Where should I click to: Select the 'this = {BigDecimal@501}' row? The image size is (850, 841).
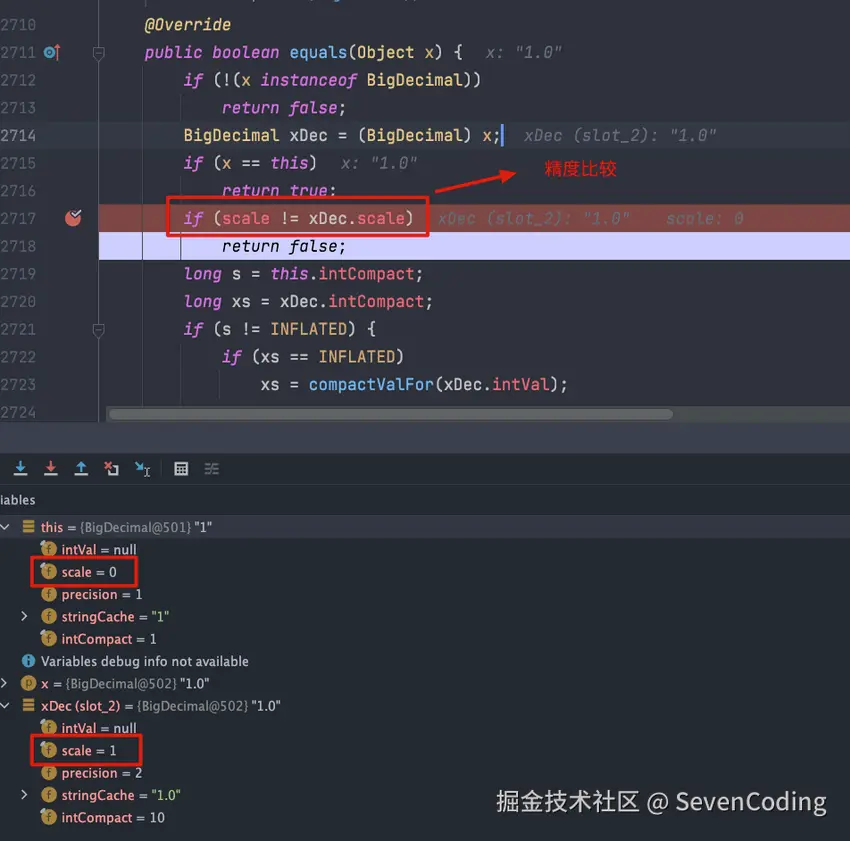425,527
